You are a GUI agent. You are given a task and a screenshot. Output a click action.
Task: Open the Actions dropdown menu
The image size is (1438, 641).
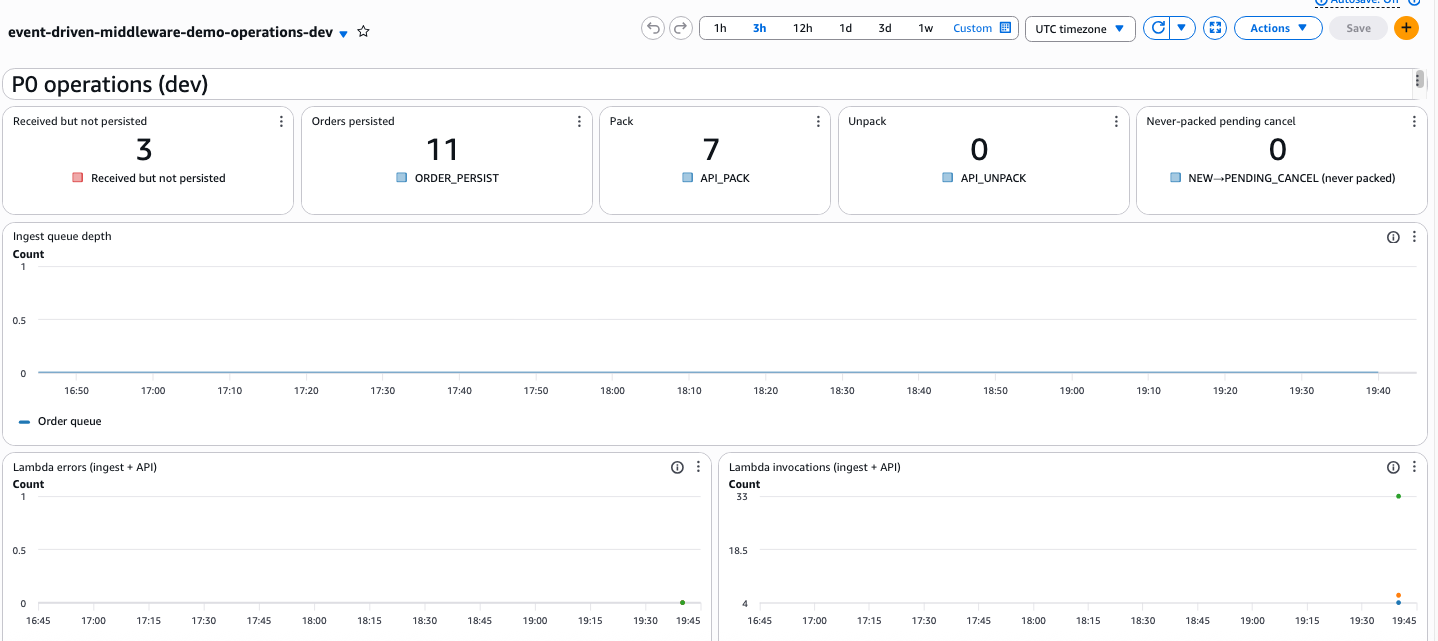tap(1278, 28)
